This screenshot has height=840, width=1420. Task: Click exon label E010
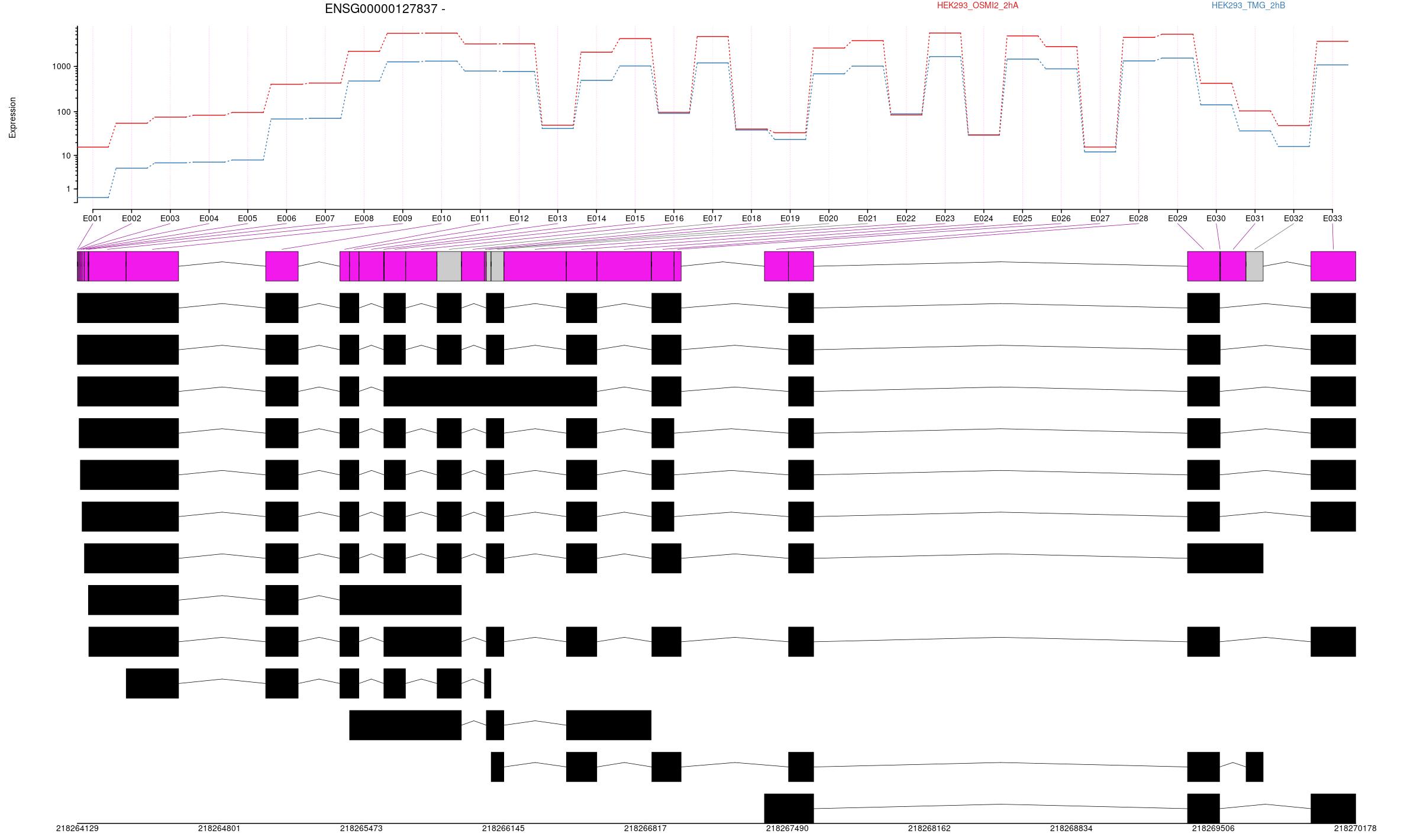pos(441,218)
